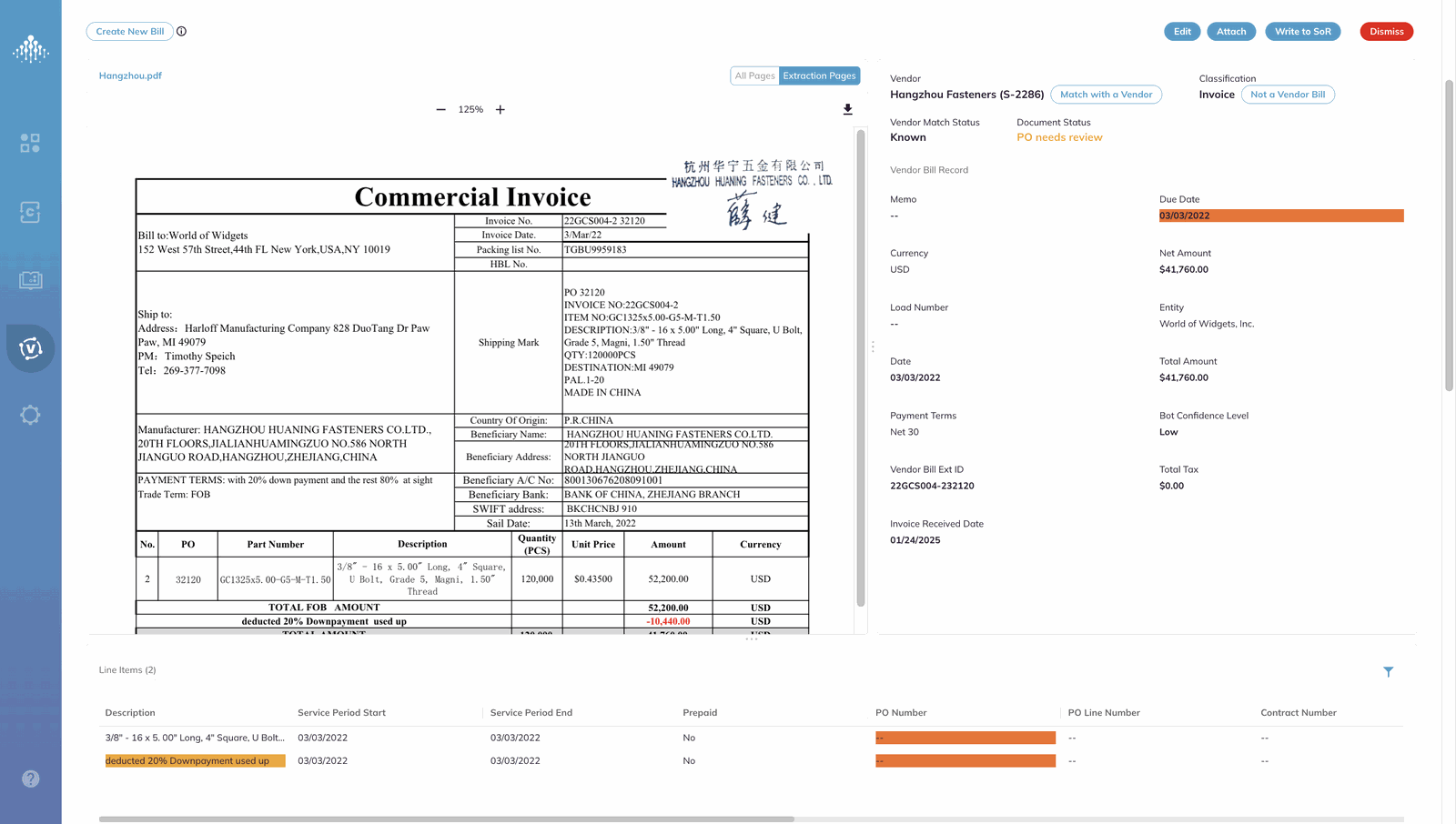Screen dimensions: 1456x824
Task: Click the Service Period End column header
Action: click(531, 713)
